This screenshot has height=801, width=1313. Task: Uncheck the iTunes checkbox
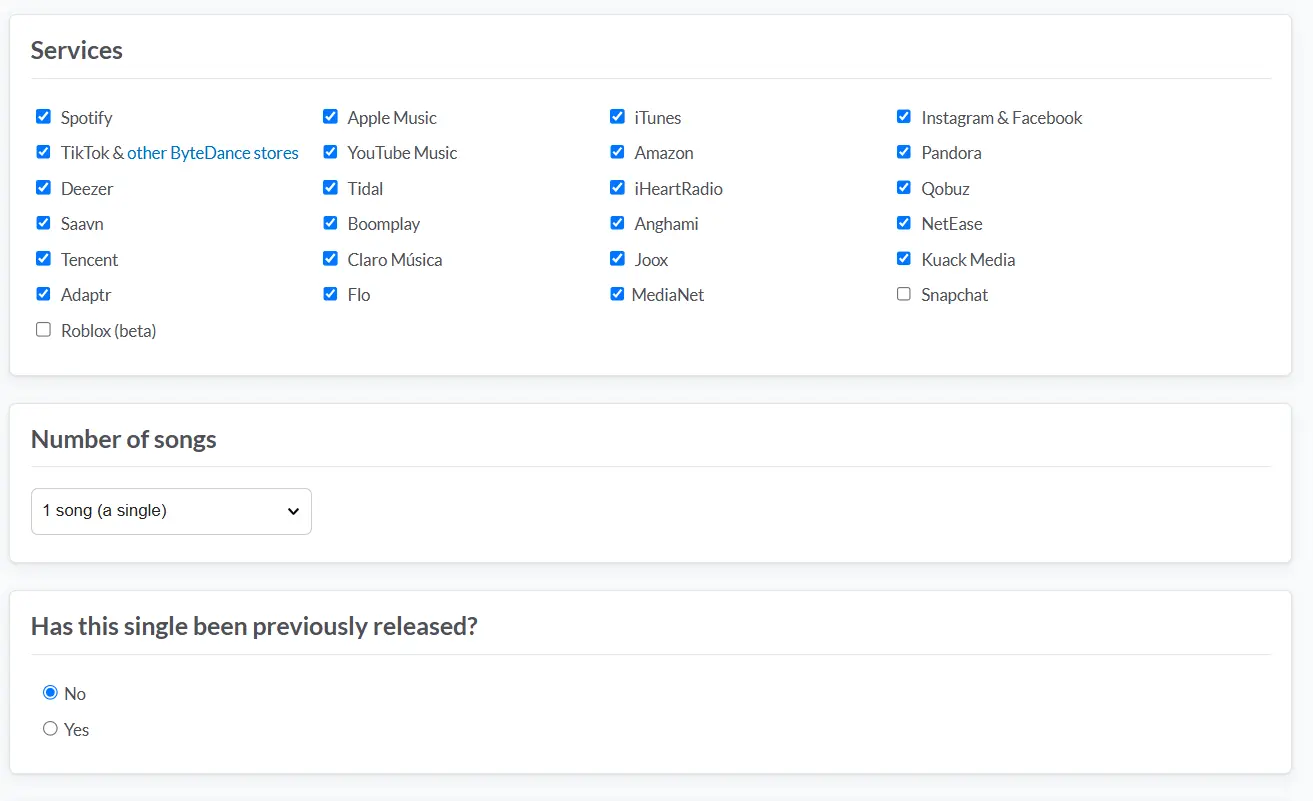[617, 117]
